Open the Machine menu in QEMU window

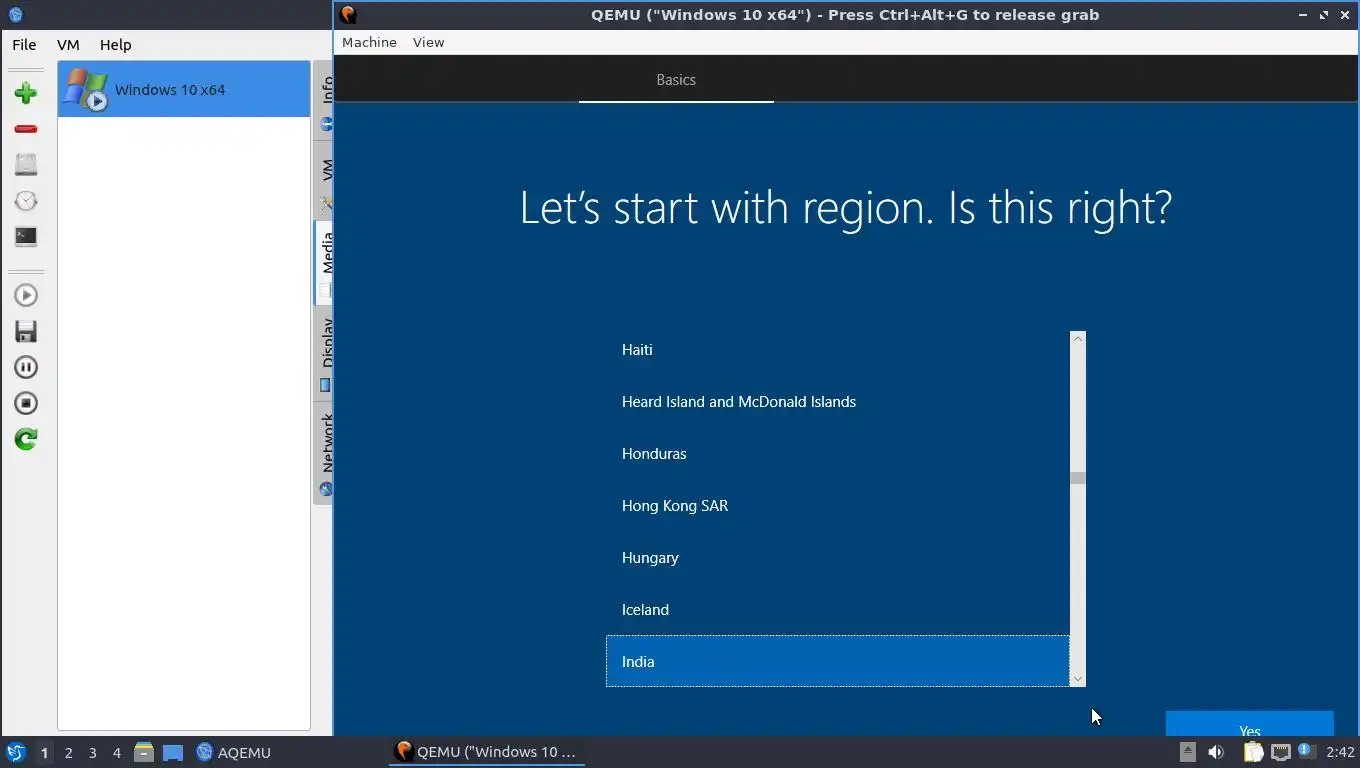tap(369, 42)
